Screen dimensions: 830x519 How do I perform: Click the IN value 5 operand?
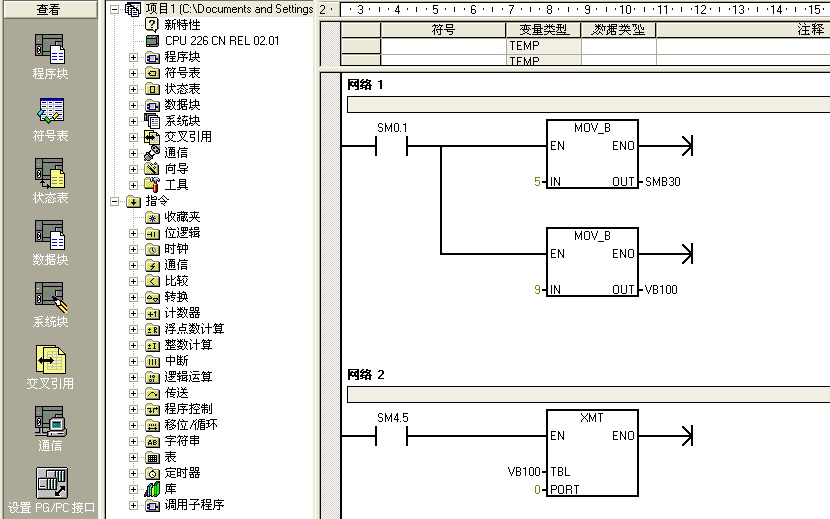(537, 182)
